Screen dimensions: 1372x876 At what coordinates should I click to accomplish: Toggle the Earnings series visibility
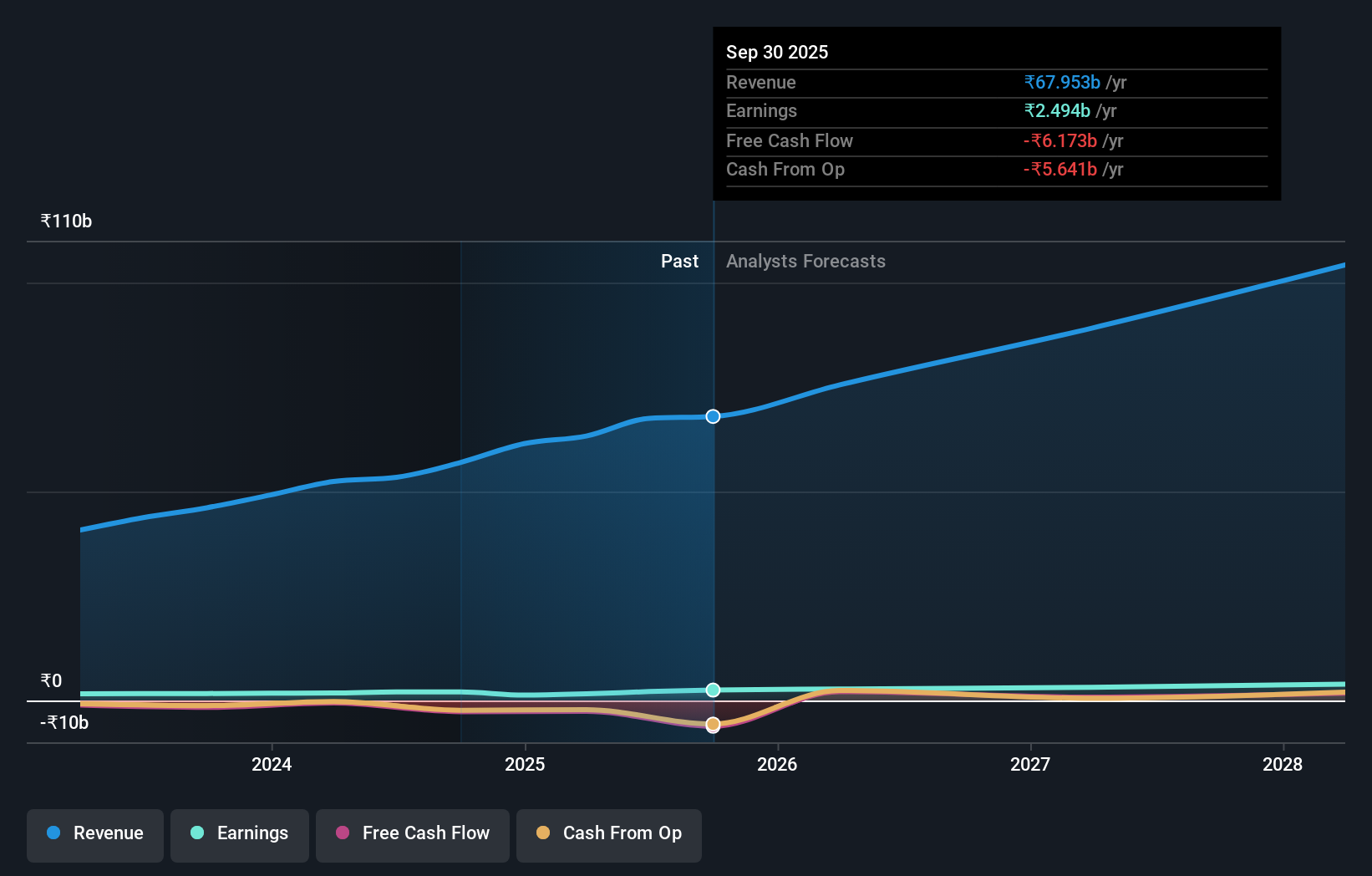(x=240, y=835)
